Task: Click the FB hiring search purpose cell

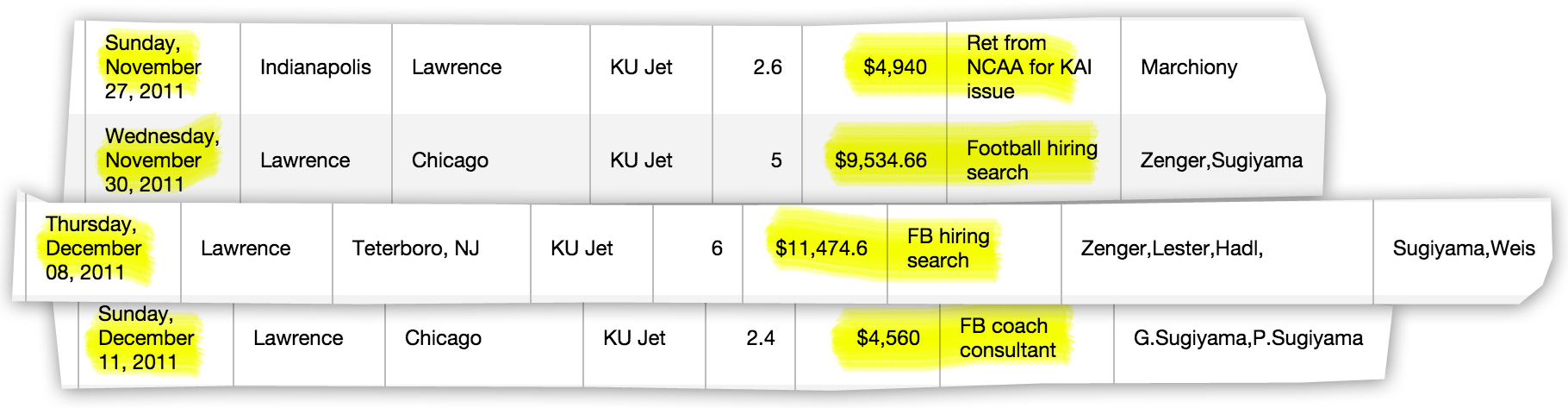Action: [x=948, y=248]
